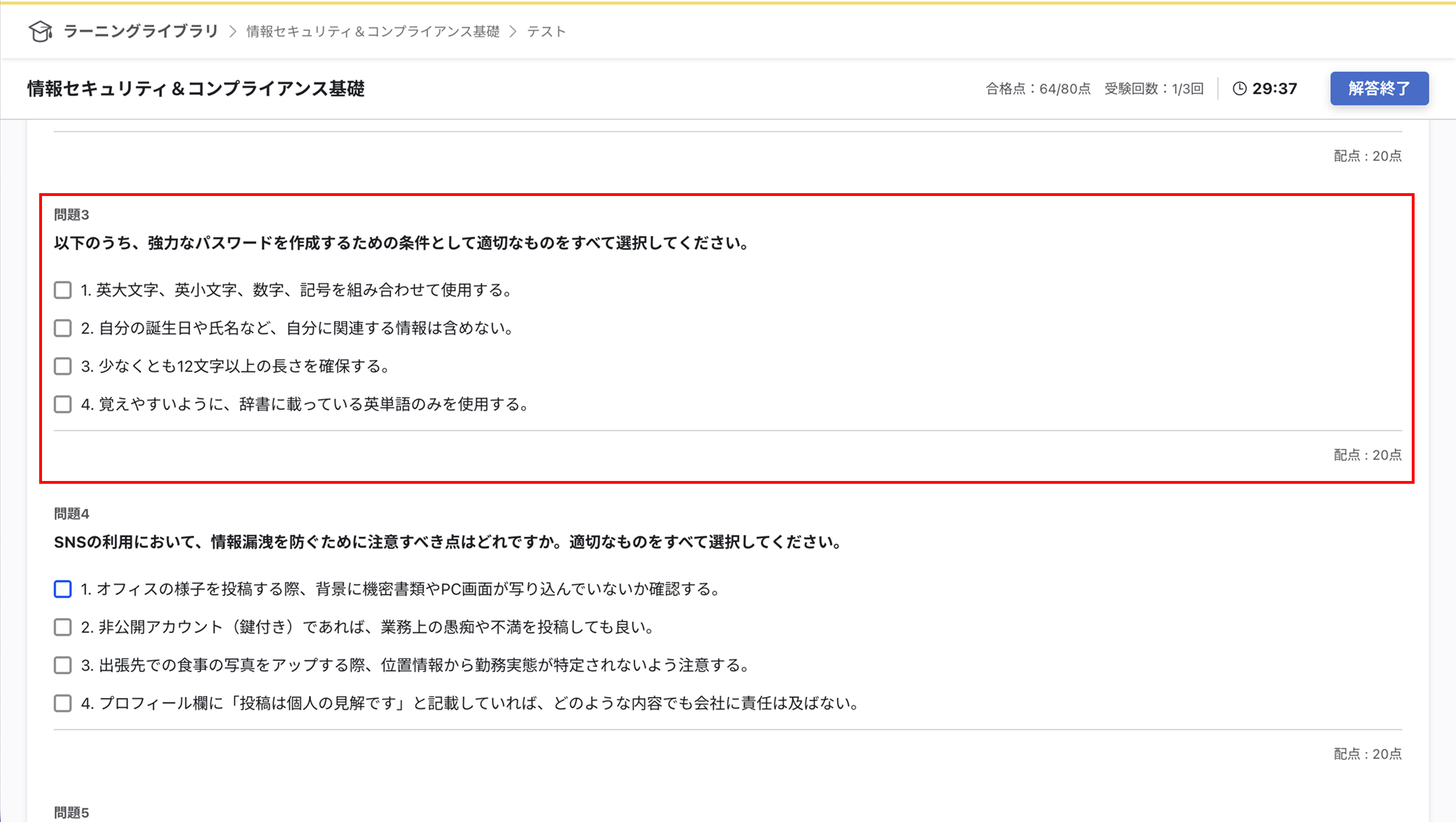Click the 合格点：64/80点 passing score text

pyautogui.click(x=1038, y=89)
